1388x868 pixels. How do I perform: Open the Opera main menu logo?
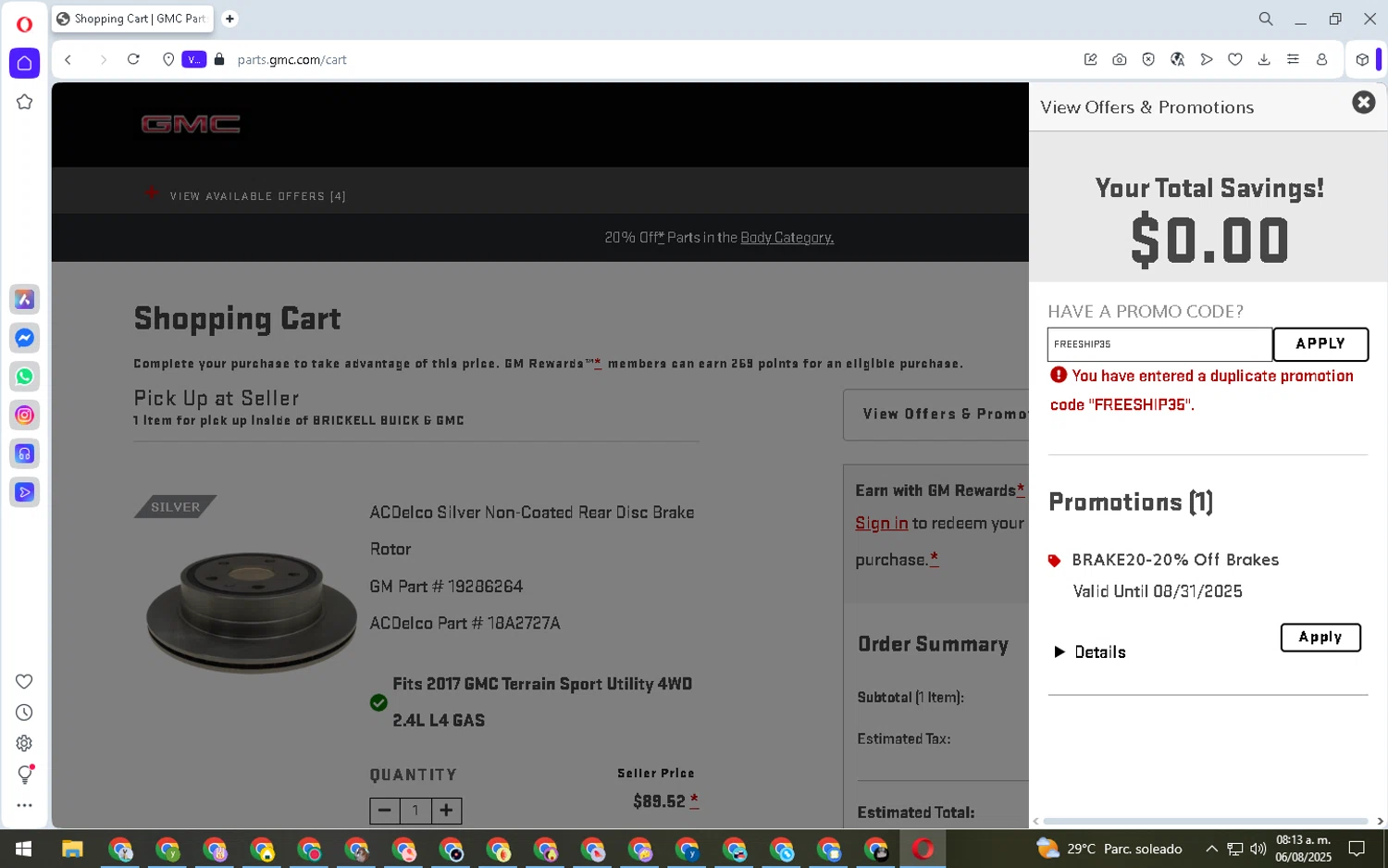[x=24, y=24]
